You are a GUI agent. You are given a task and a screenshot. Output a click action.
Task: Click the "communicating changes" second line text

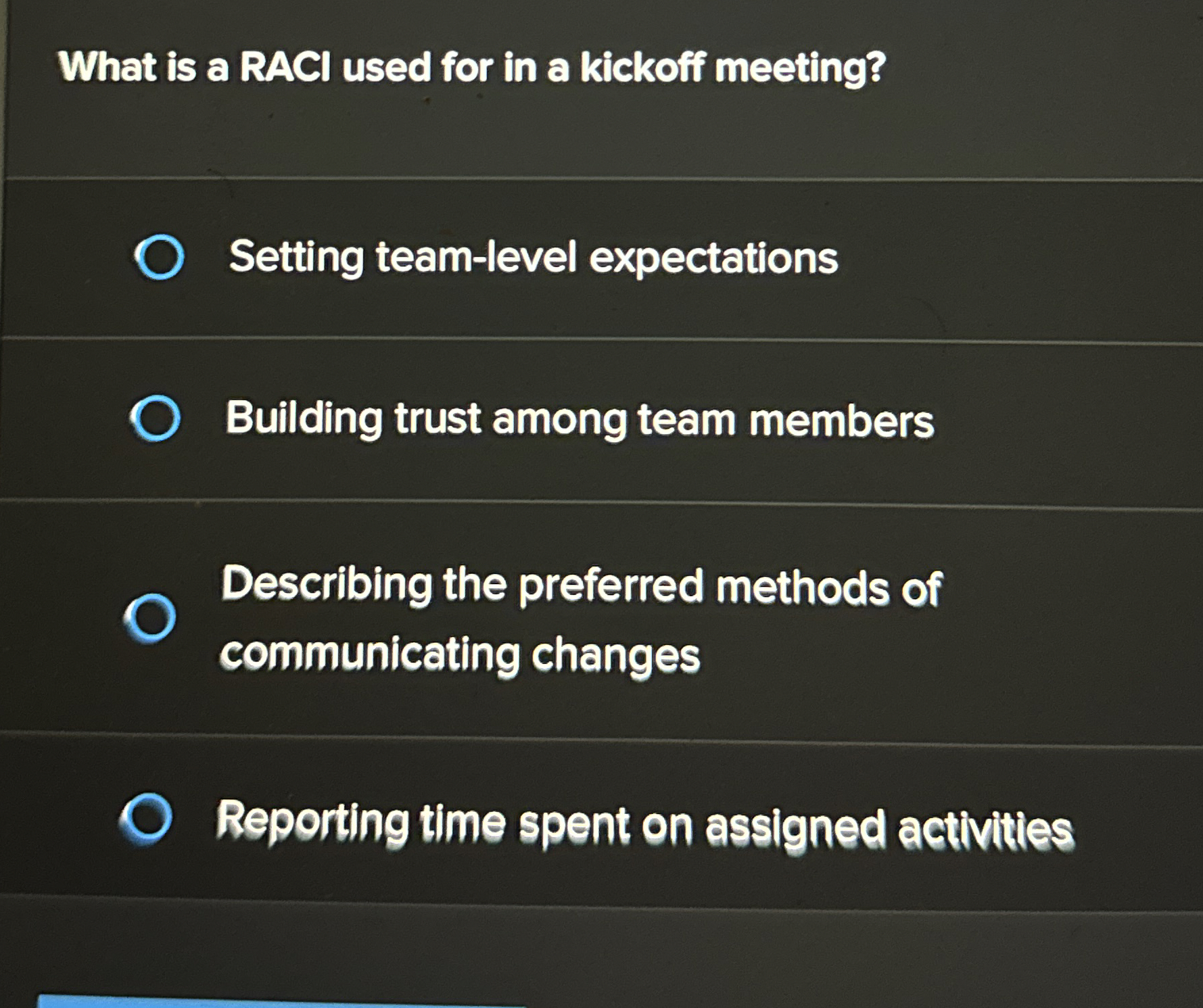(x=460, y=654)
